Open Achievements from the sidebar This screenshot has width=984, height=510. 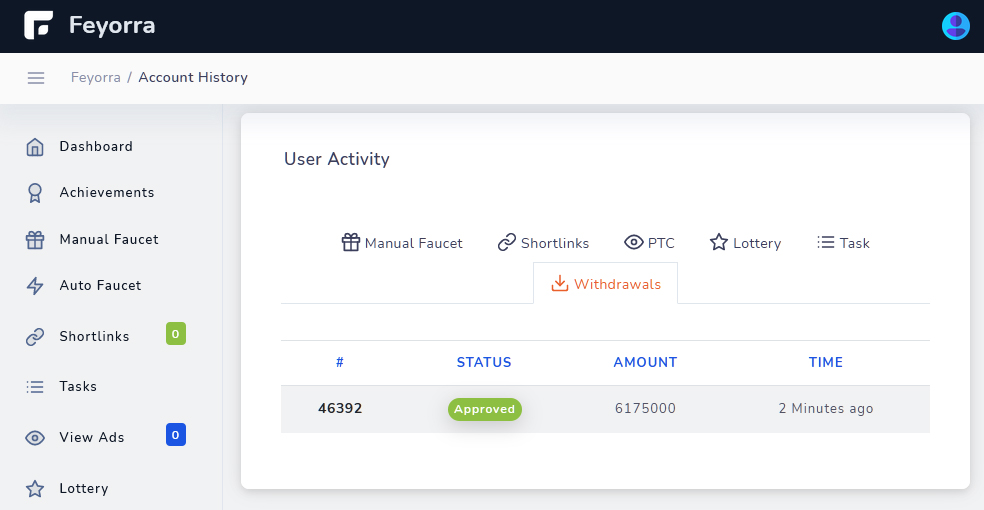pyautogui.click(x=107, y=193)
